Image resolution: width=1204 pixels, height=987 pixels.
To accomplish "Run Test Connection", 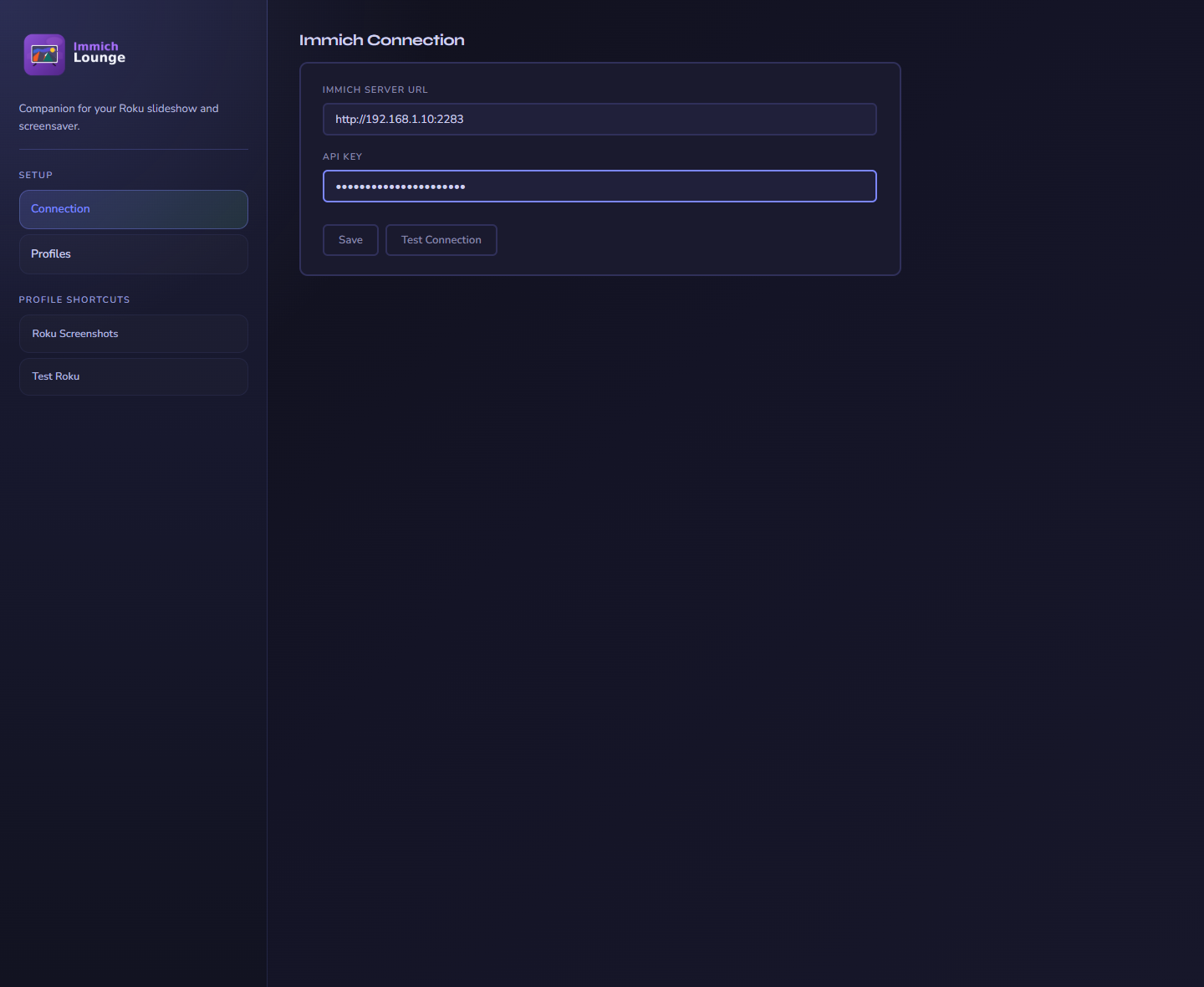I will coord(441,240).
